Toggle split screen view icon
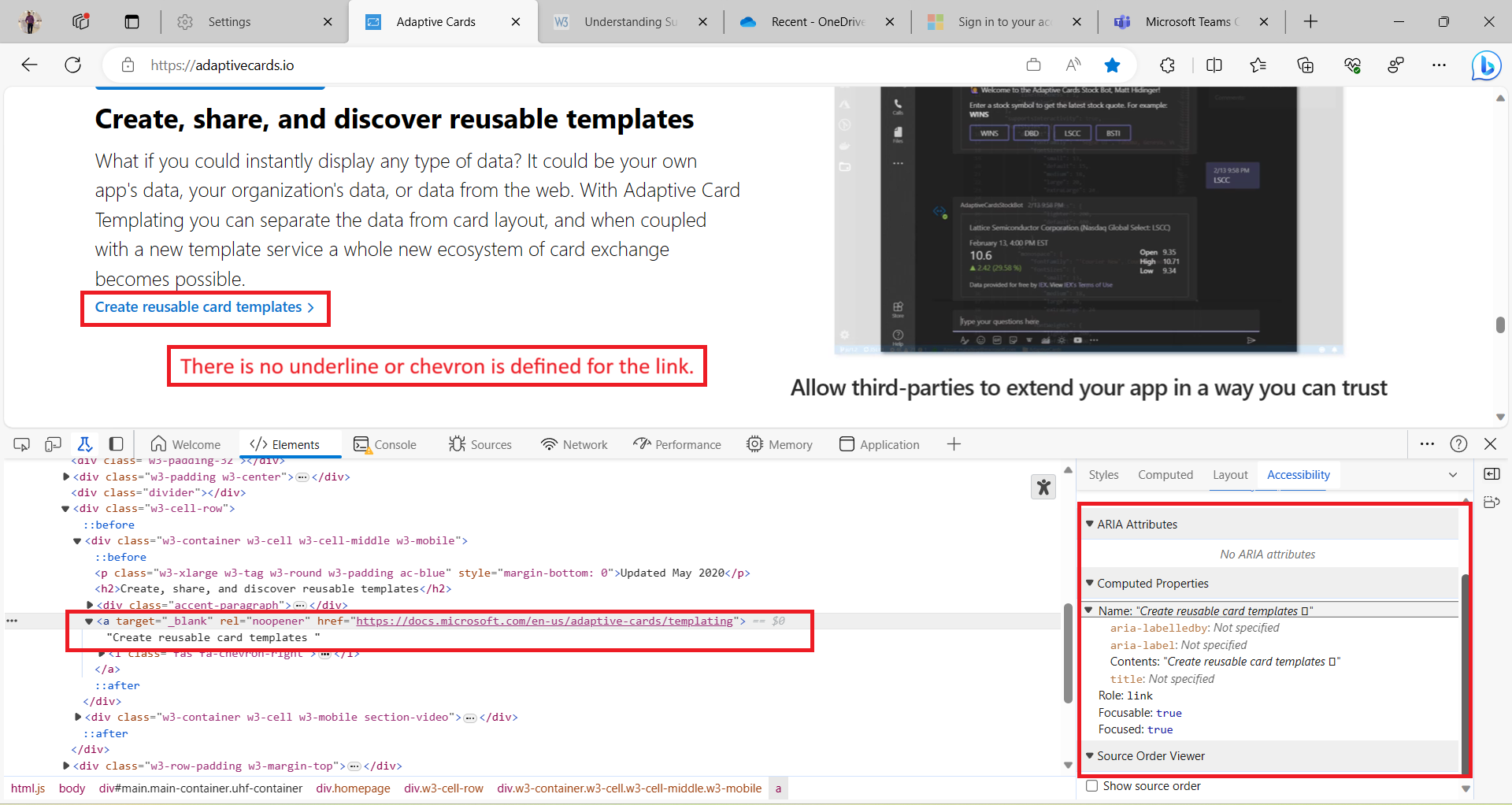 [1214, 65]
